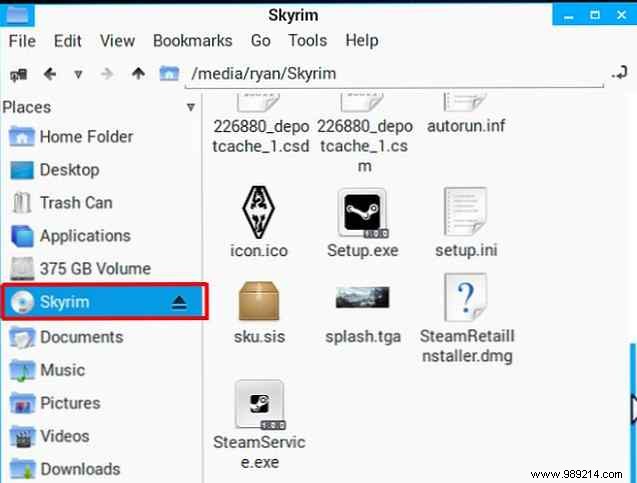Go up to the parent folder
637x483 pixels.
pos(138,74)
